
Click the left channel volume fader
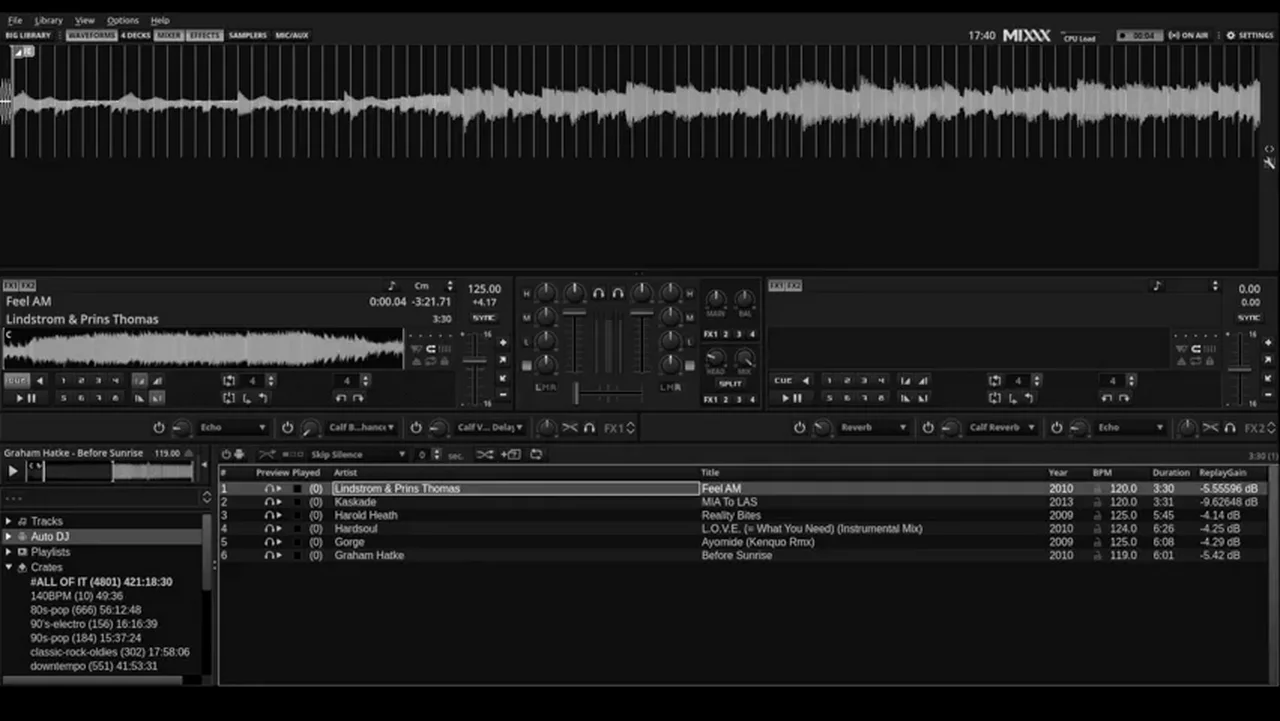[574, 340]
